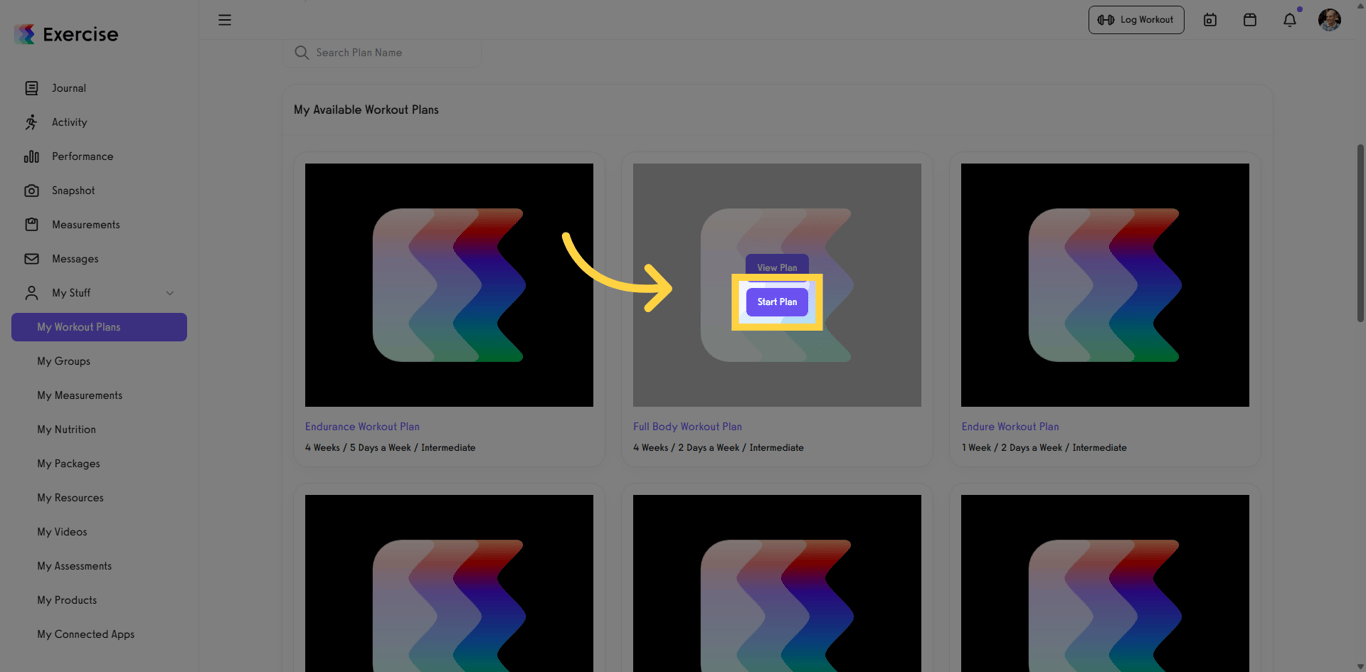Open the Performance section
The width and height of the screenshot is (1366, 672).
click(x=82, y=156)
